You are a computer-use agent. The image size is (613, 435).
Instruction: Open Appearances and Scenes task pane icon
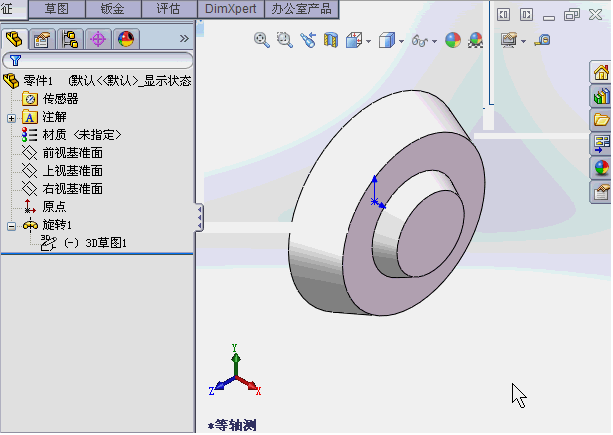[601, 168]
